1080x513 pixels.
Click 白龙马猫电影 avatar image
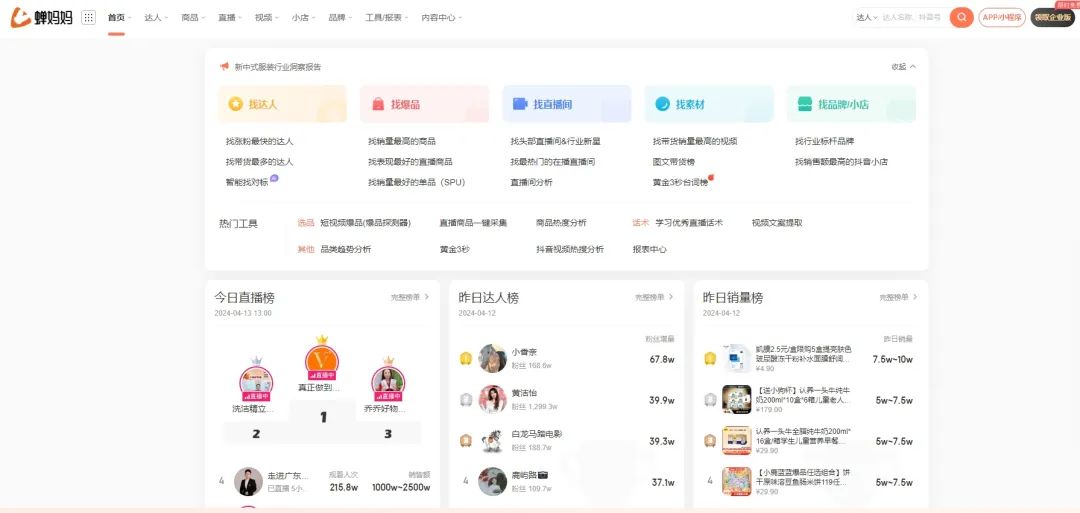[x=492, y=441]
